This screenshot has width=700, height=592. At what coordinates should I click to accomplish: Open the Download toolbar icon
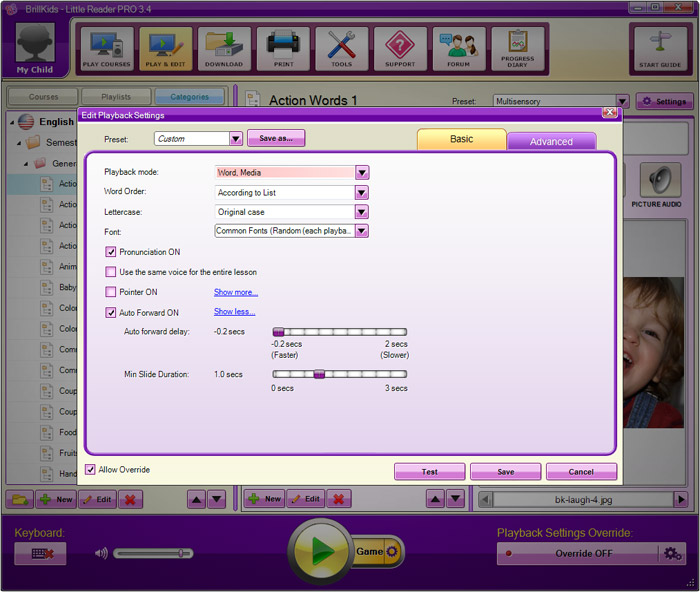tap(224, 49)
